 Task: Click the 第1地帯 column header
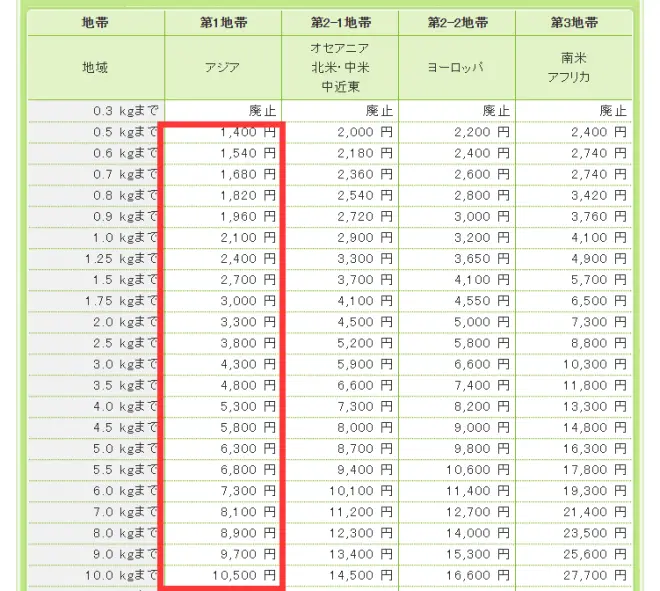(x=223, y=22)
